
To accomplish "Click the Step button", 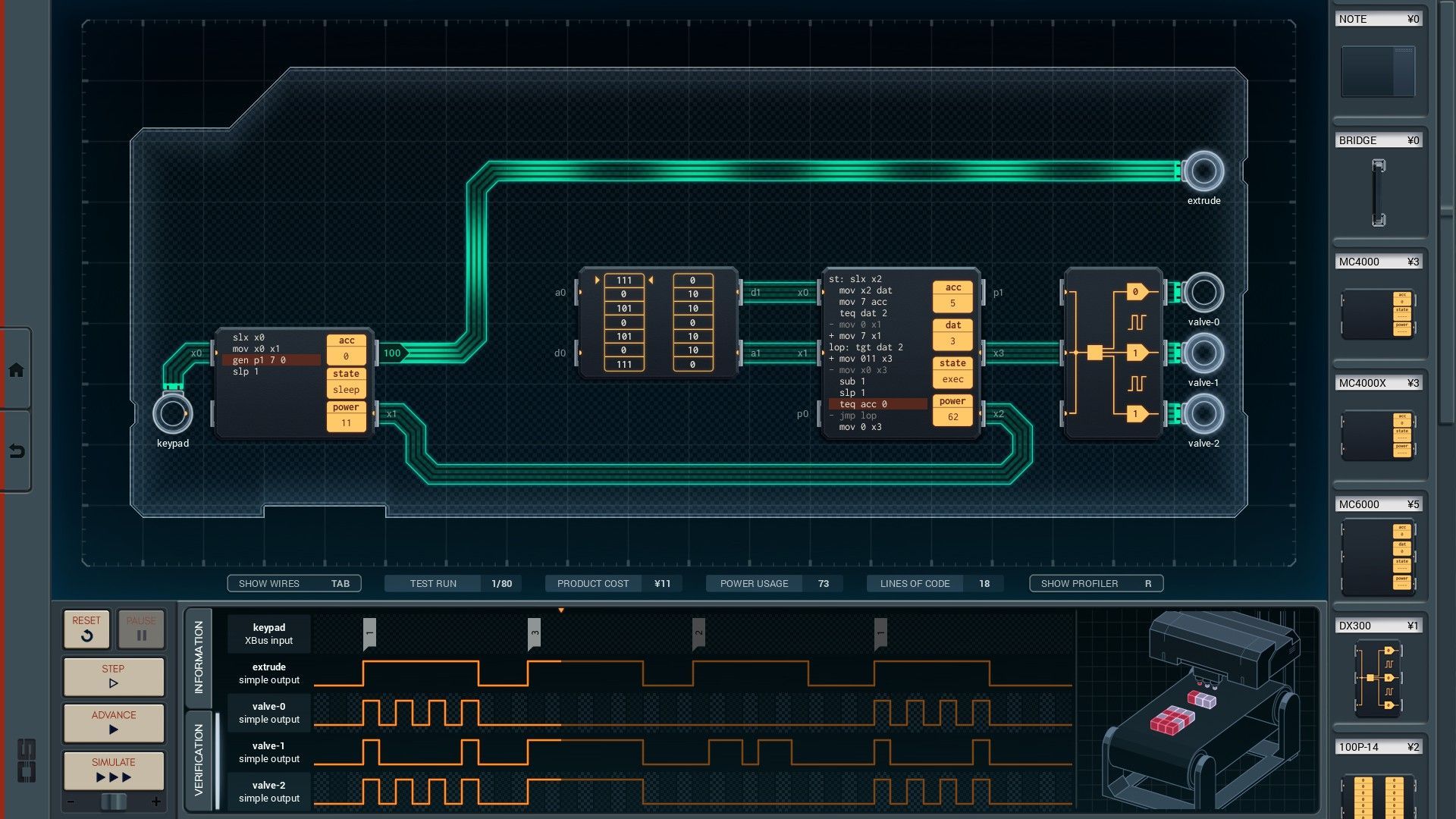I will coord(114,676).
